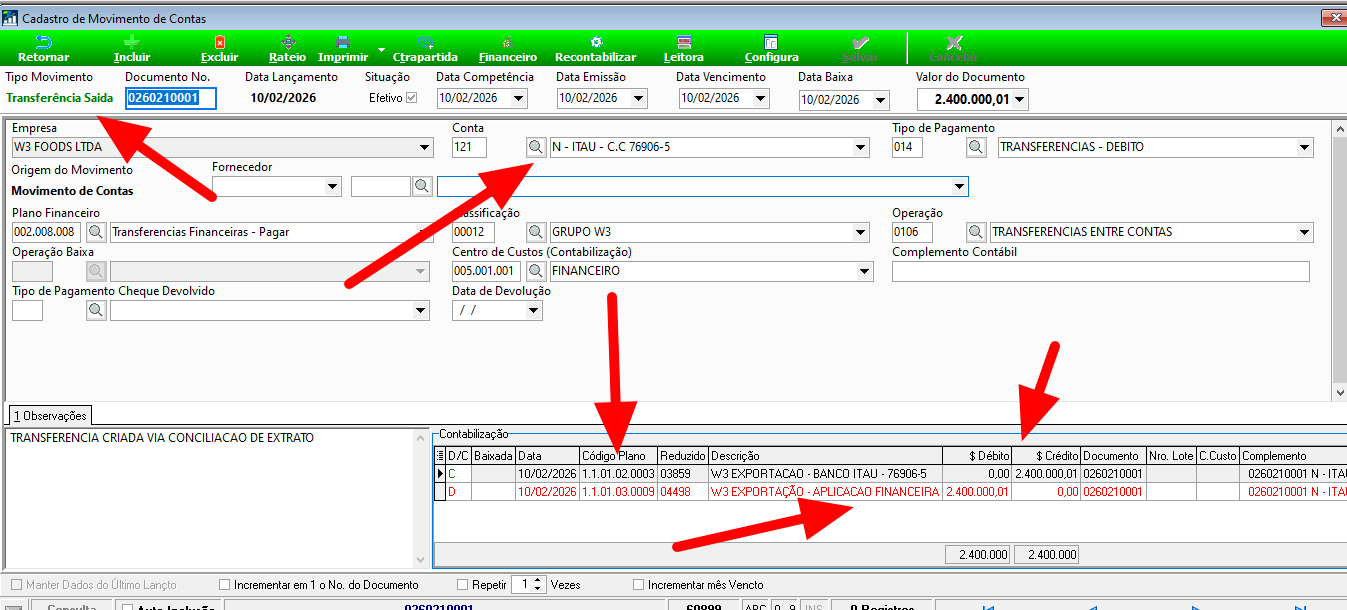Open the Ctrapartida function

pos(425,49)
